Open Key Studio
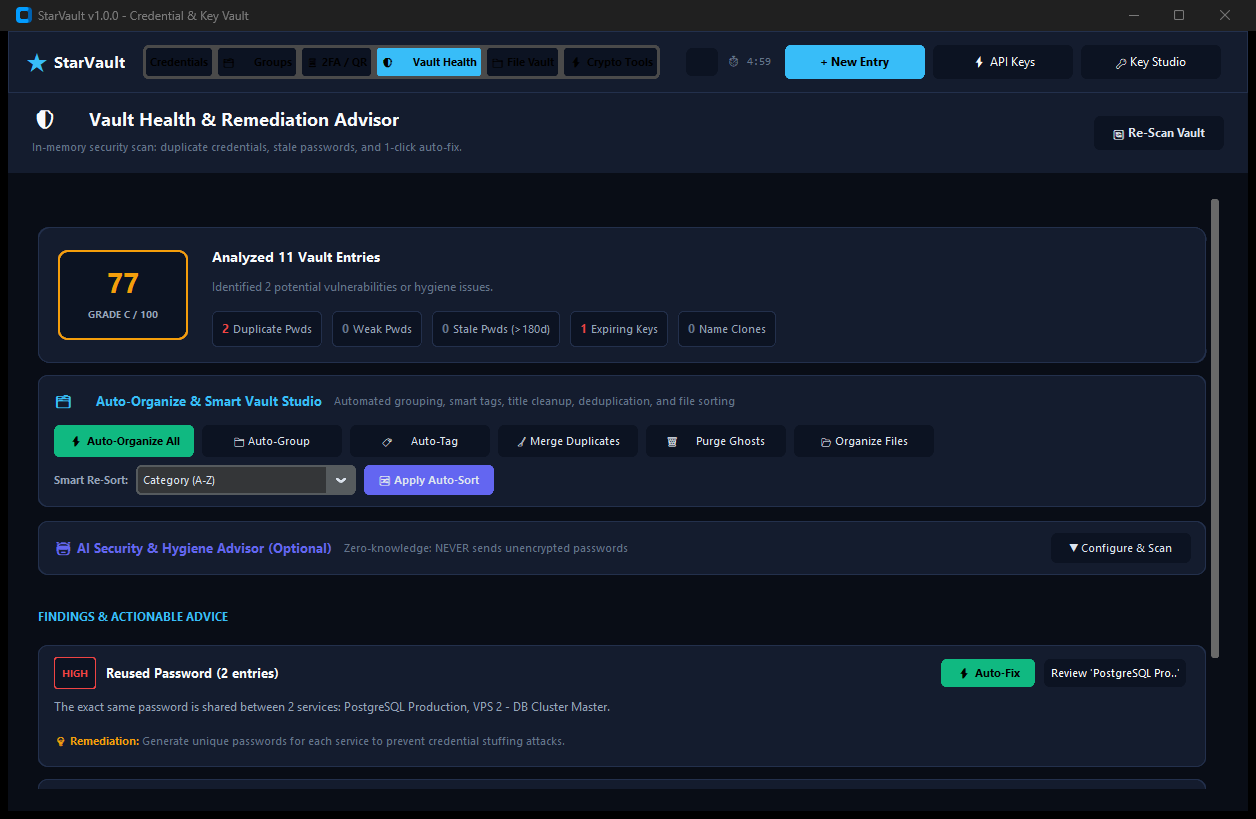The width and height of the screenshot is (1256, 819). tap(1151, 62)
